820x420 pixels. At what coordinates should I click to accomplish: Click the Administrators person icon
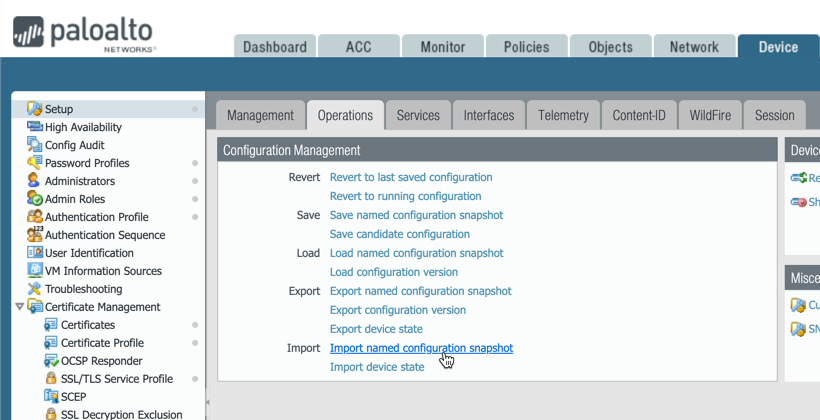point(35,181)
